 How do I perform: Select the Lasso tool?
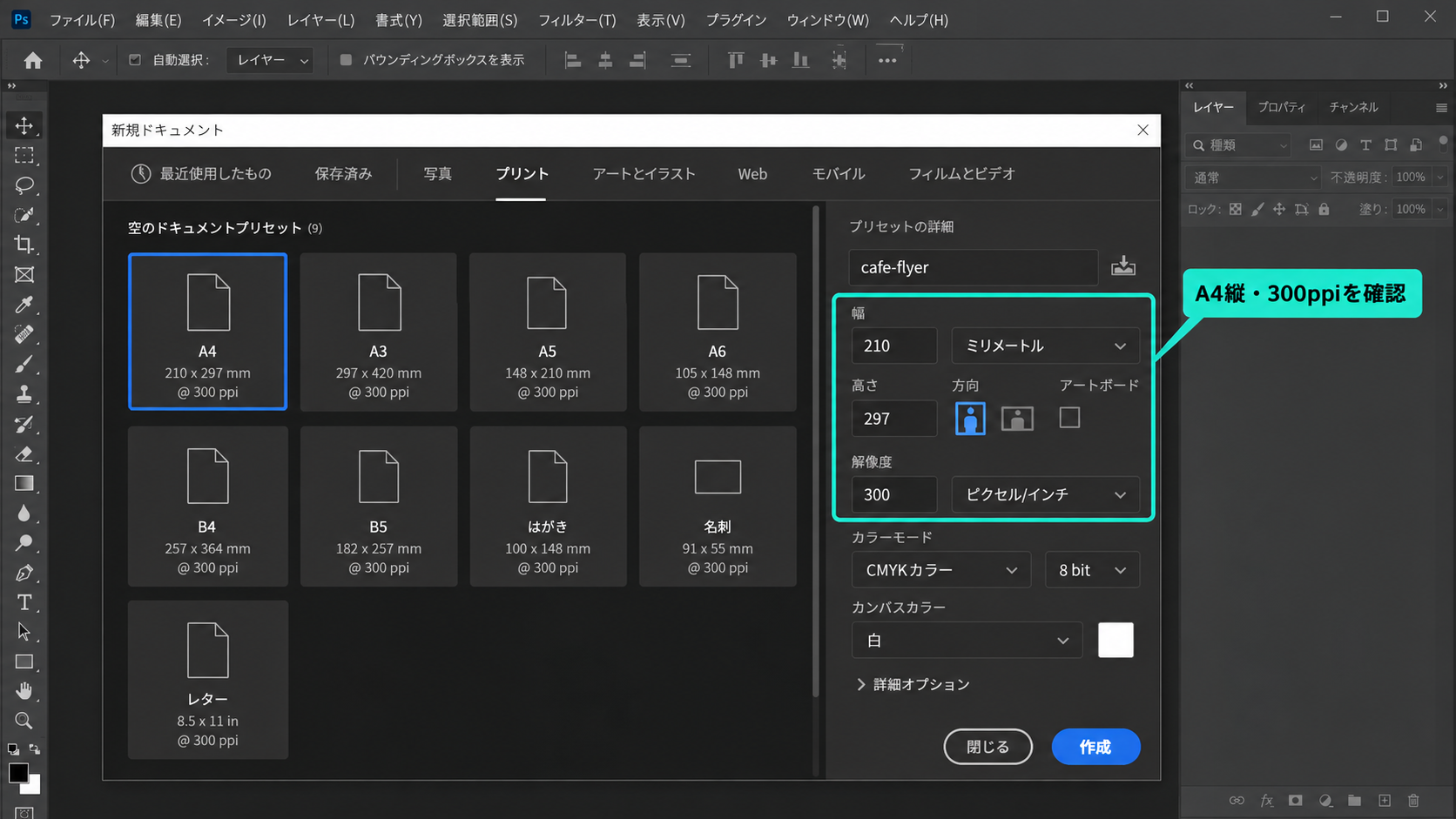click(24, 185)
